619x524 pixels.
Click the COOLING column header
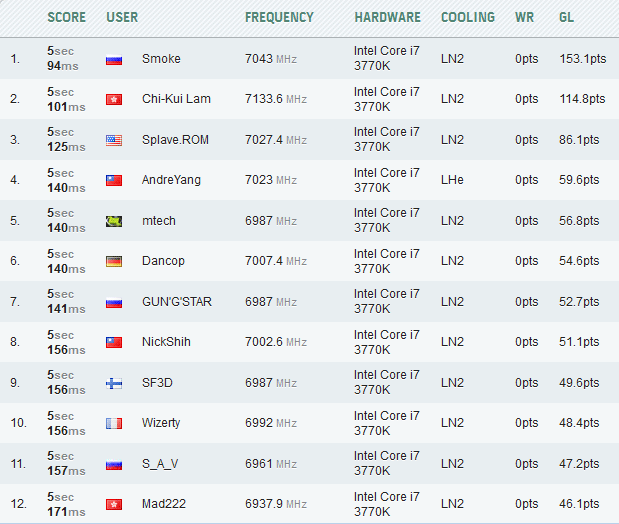[468, 17]
